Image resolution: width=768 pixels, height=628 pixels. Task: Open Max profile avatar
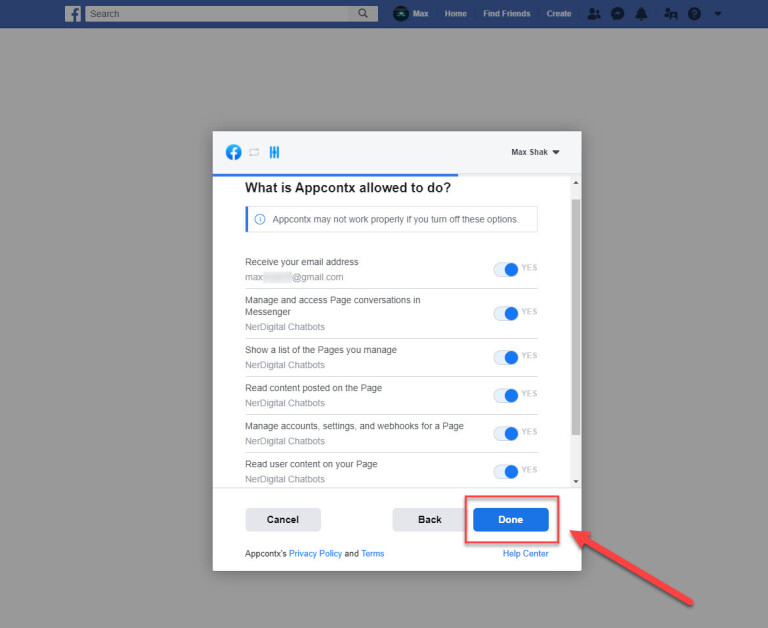[401, 14]
